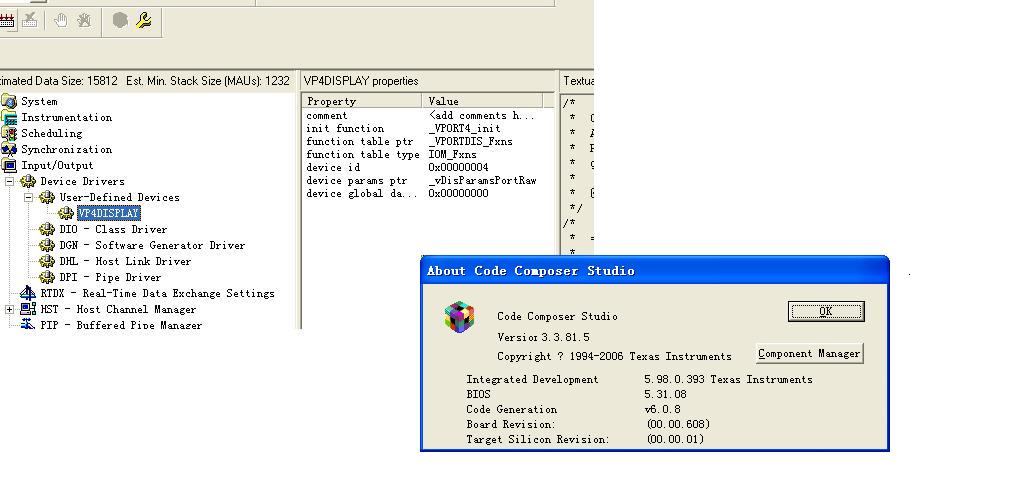The height and width of the screenshot is (477, 1024).
Task: Click OK in the About dialog
Action: (x=826, y=311)
